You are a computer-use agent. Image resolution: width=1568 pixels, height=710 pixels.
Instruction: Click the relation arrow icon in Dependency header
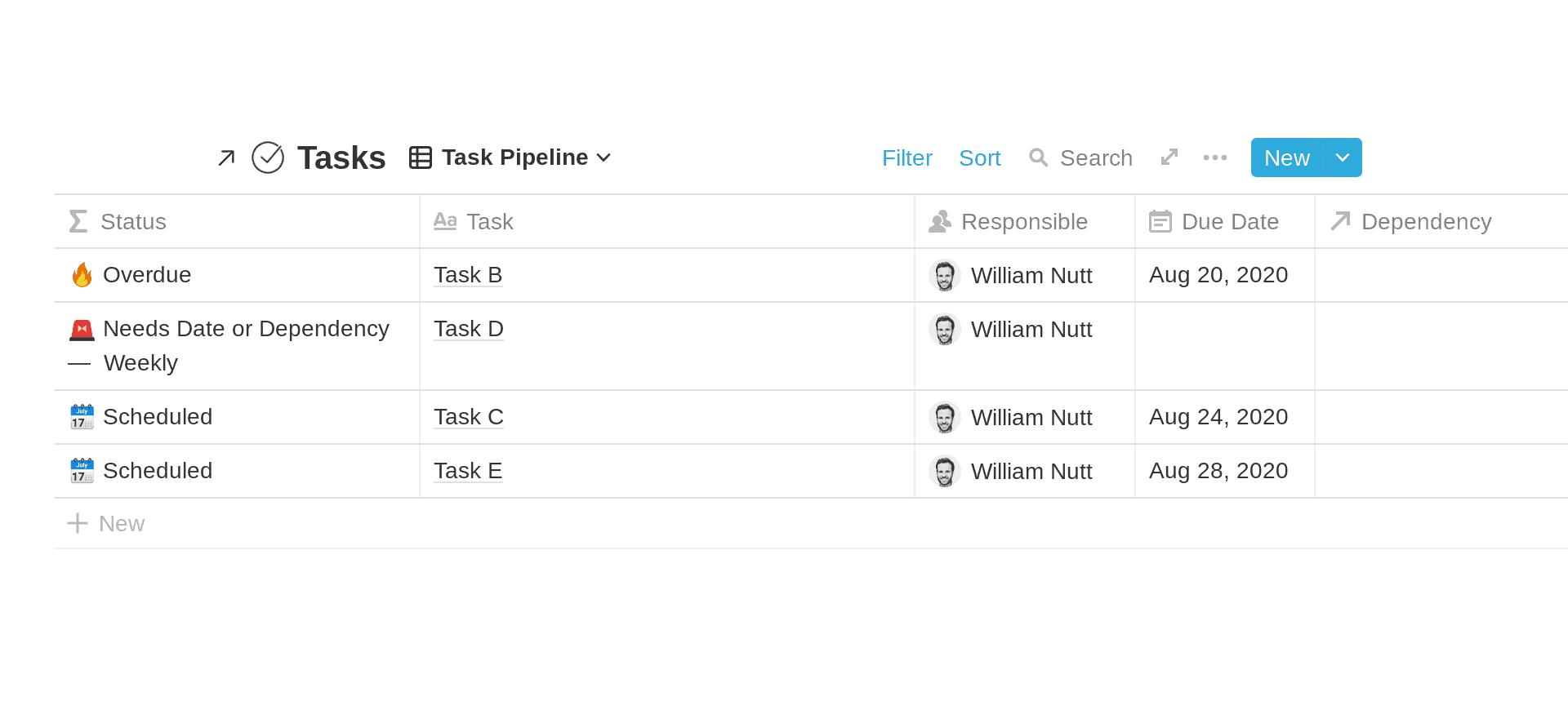click(1339, 221)
